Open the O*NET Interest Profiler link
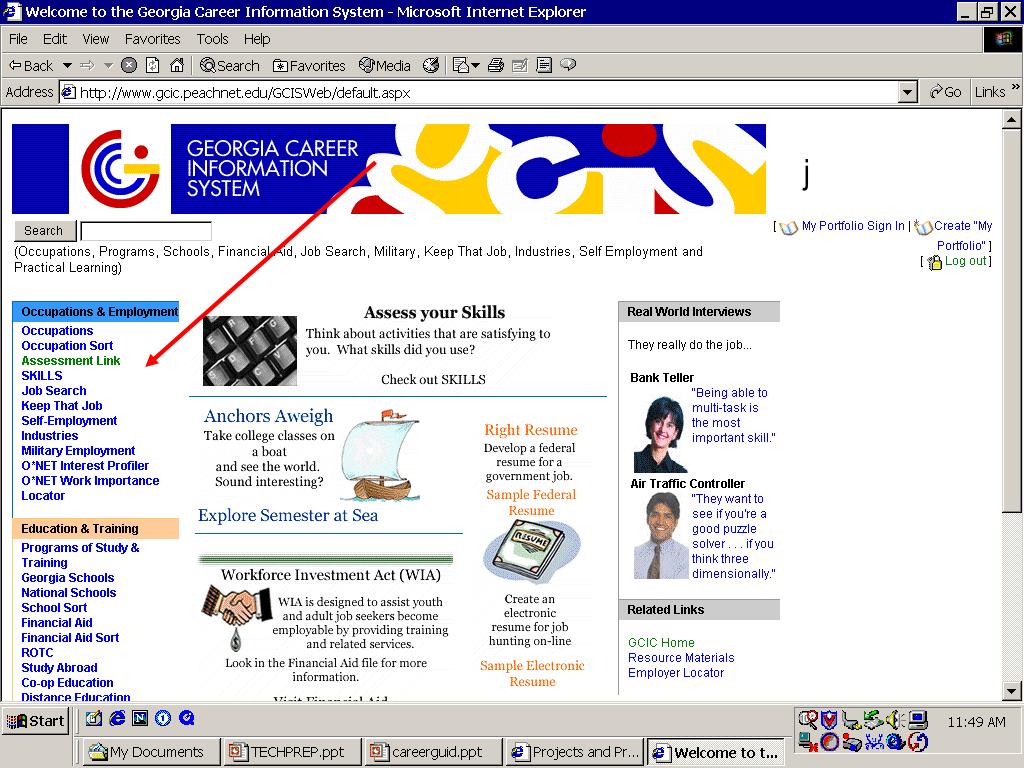Viewport: 1024px width, 768px height. [x=85, y=466]
